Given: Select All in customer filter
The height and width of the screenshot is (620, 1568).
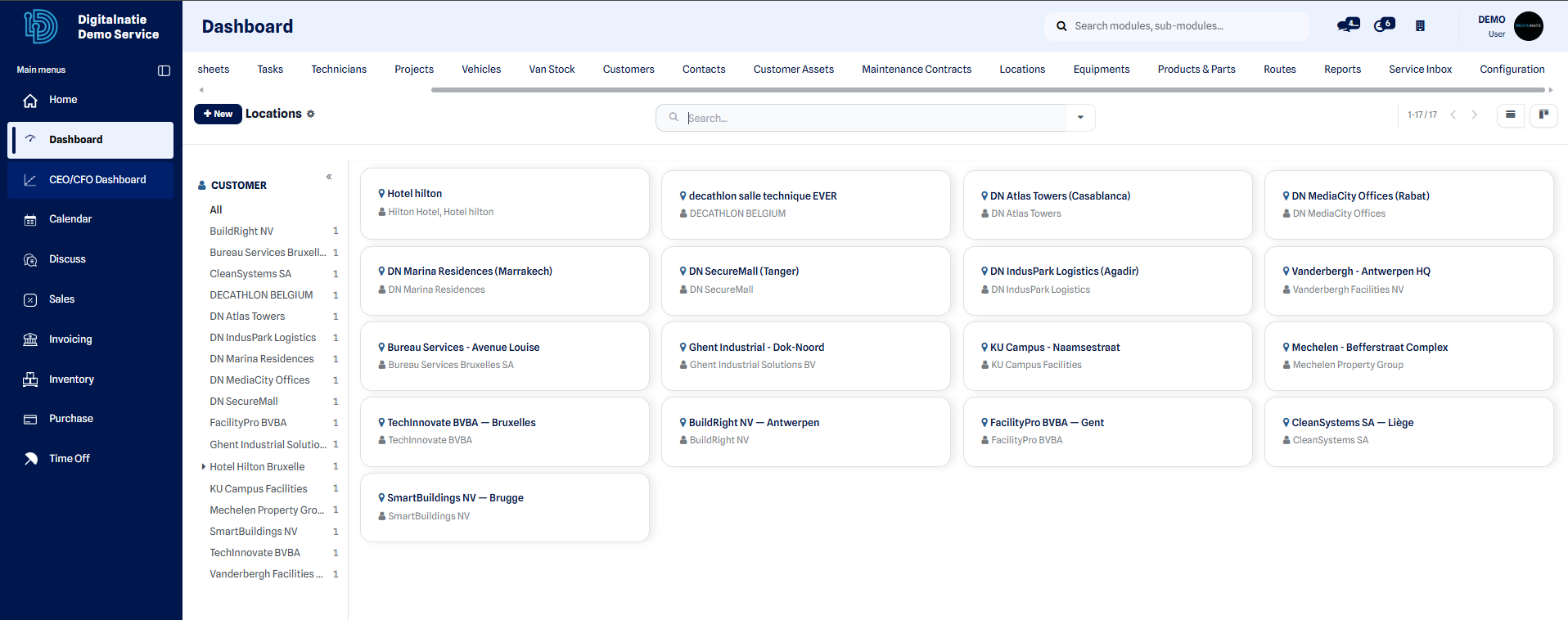Looking at the screenshot, I should [x=216, y=210].
